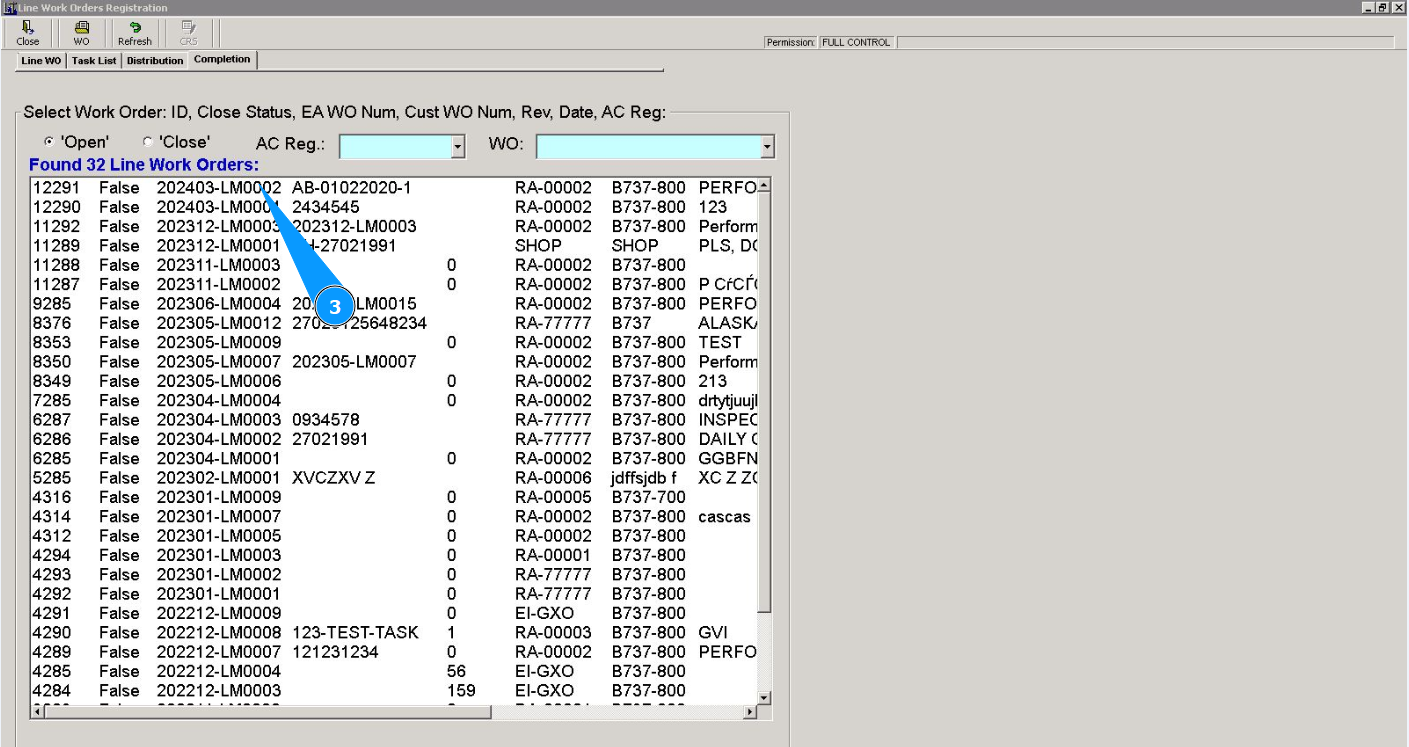Image resolution: width=1409 pixels, height=747 pixels.
Task: Select the XVCZXV Z row 5285
Action: pos(394,478)
